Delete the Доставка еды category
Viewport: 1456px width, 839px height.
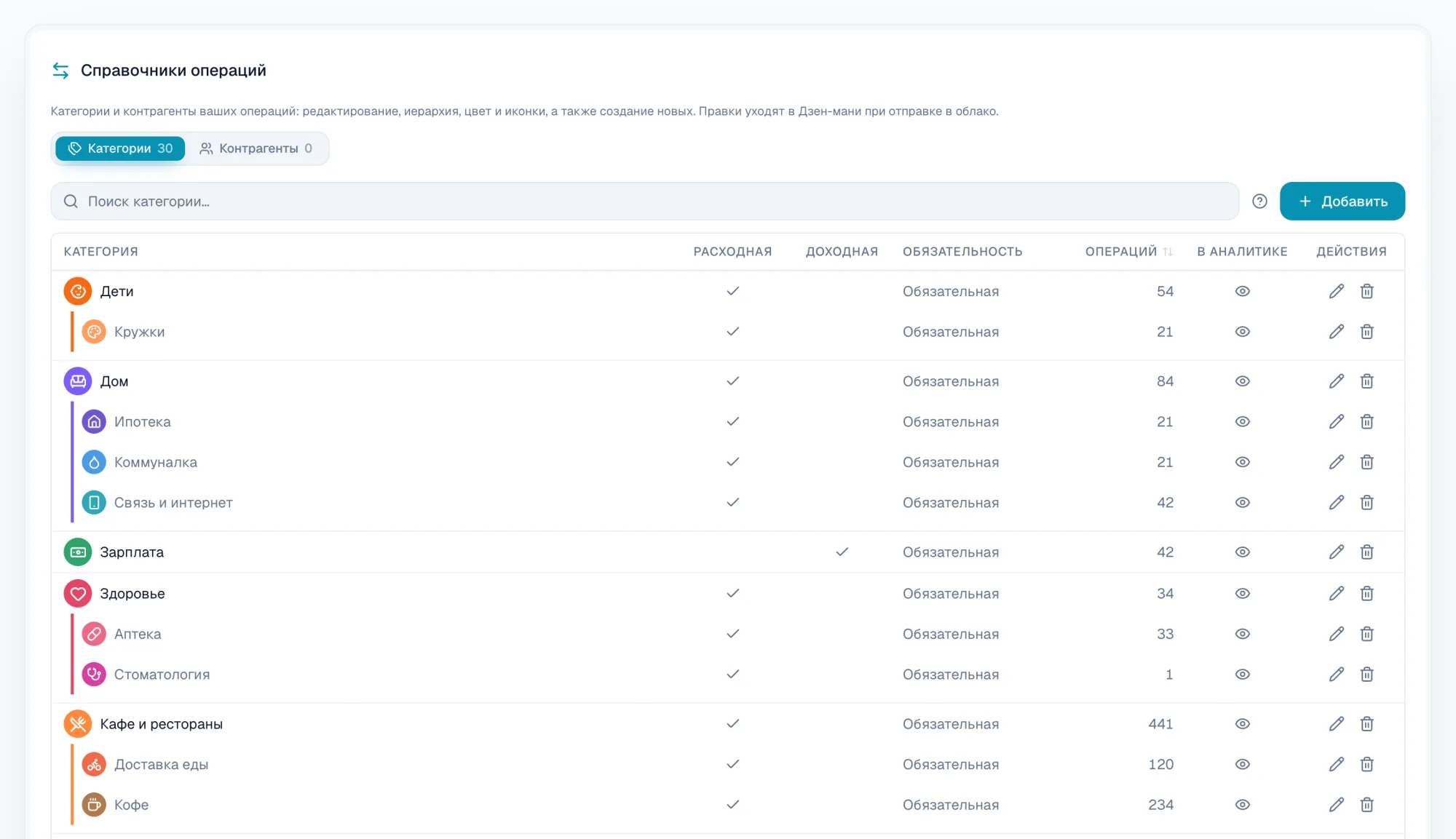(1366, 765)
